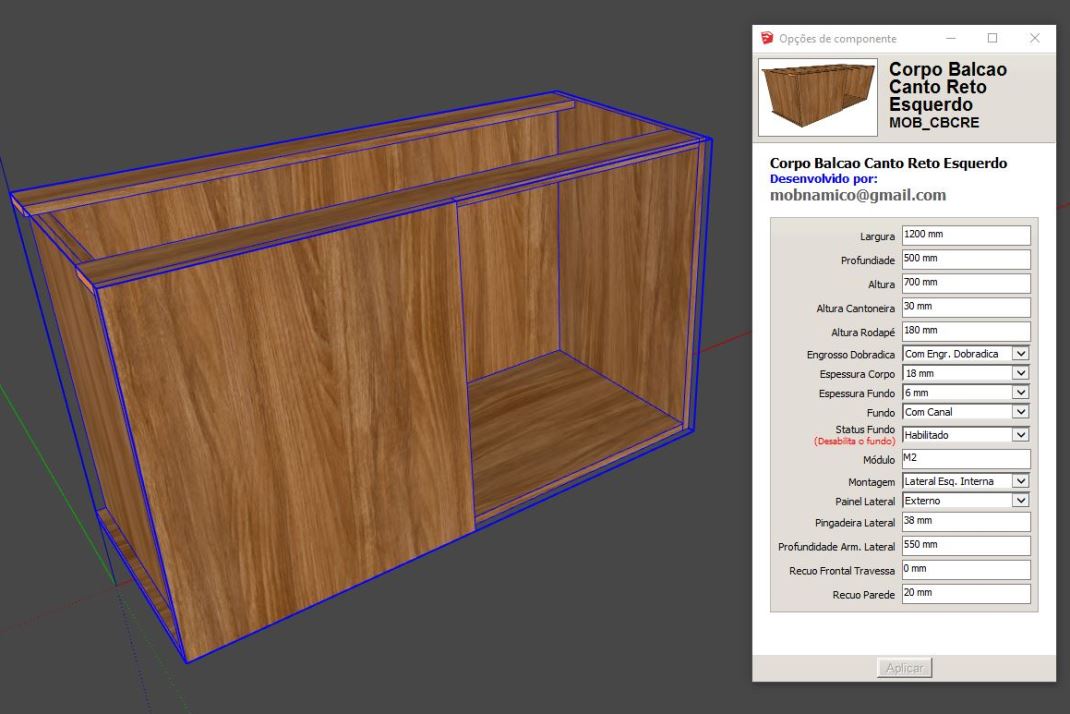Open the Espessura Fundo dropdown
Viewport: 1070px width, 714px height.
[965, 393]
